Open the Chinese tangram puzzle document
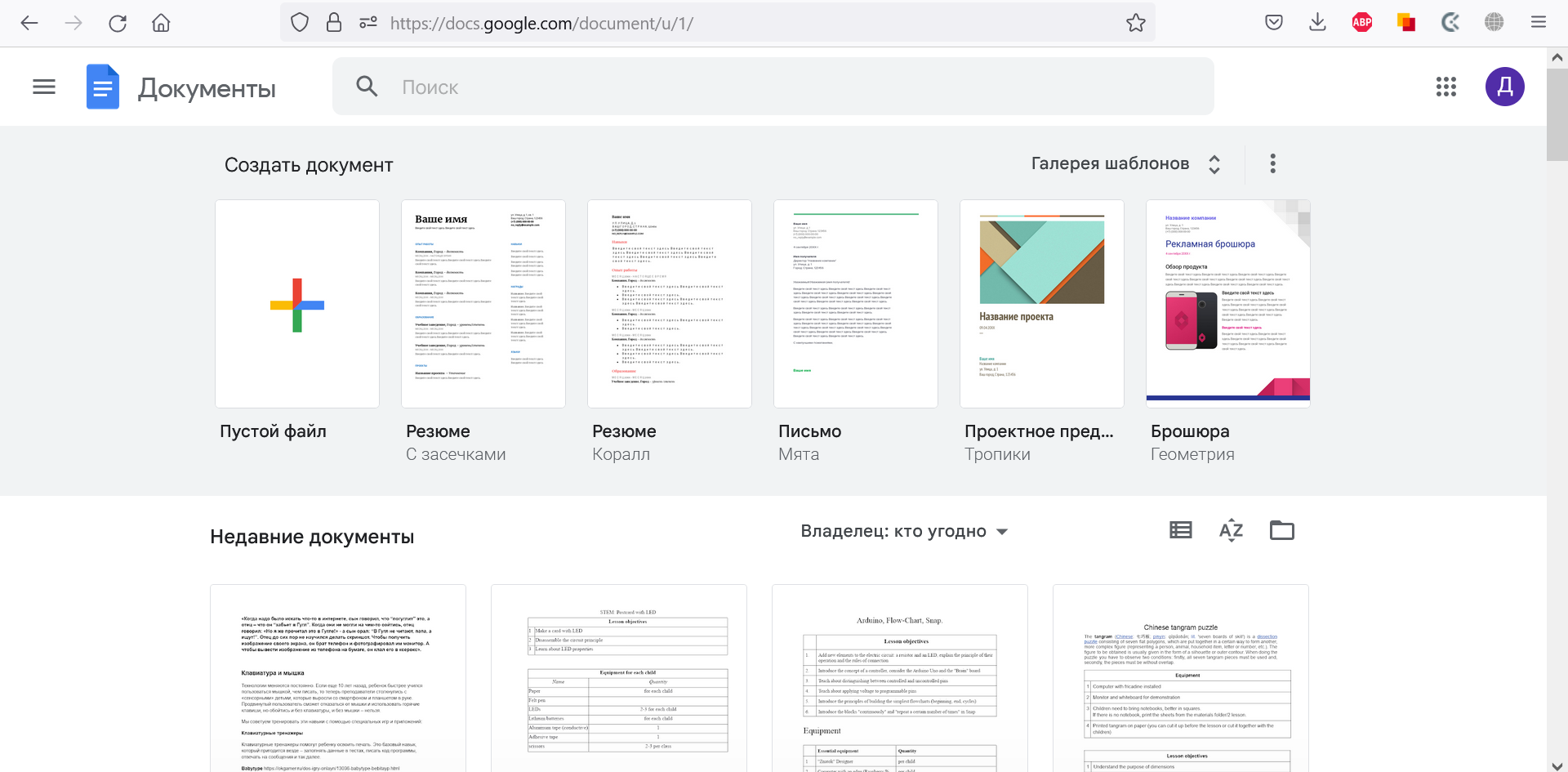This screenshot has width=1568, height=772. [x=1181, y=678]
